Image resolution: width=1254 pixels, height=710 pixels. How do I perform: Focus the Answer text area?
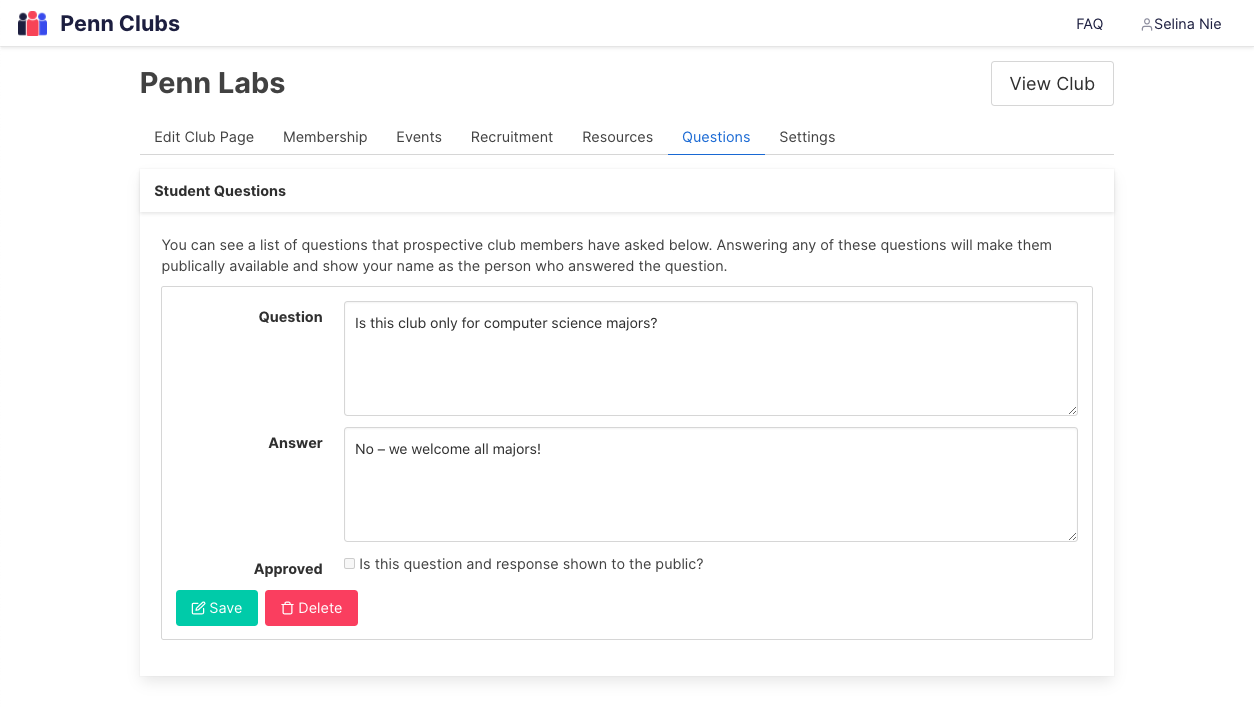tap(711, 485)
